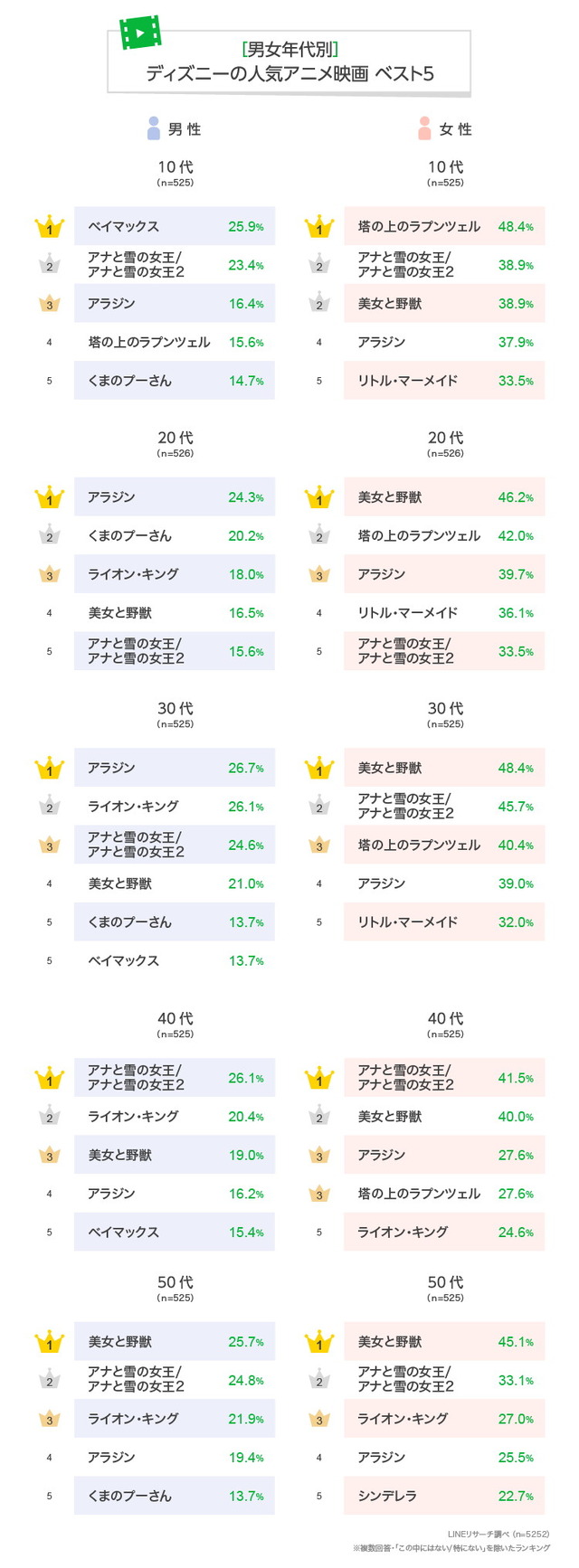Select ベイマックス row in male 40代
Screen dimensions: 579x1568
(175, 1232)
